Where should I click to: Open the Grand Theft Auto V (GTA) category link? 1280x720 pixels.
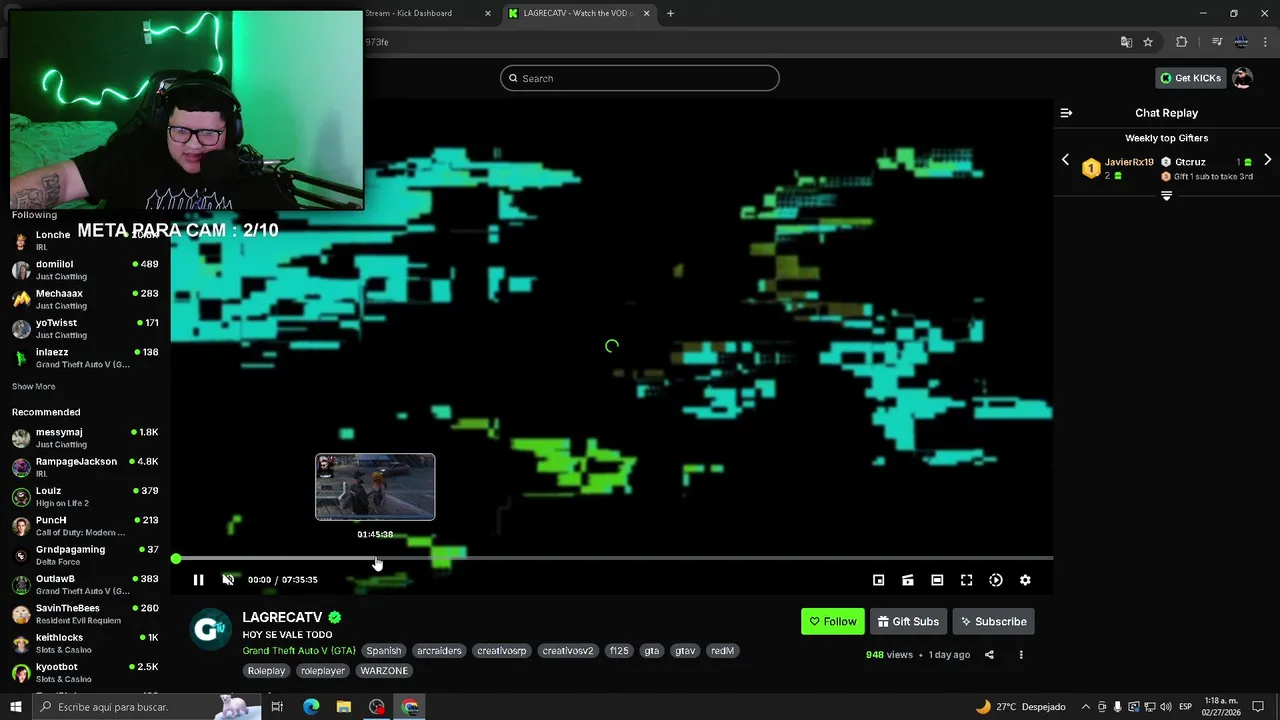299,651
